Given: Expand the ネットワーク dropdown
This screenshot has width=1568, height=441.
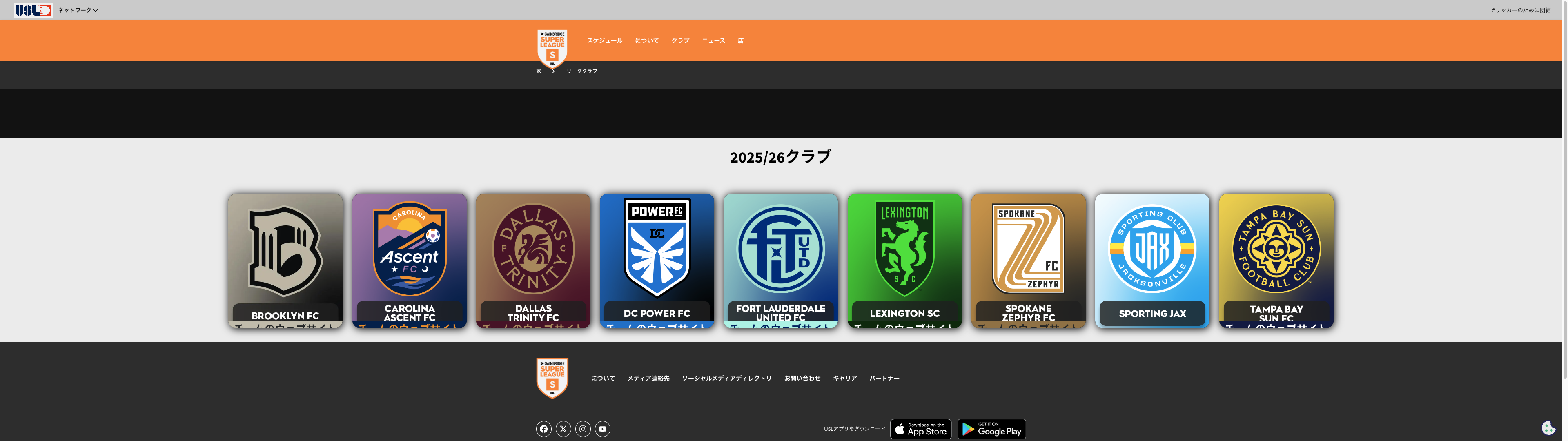Looking at the screenshot, I should pyautogui.click(x=78, y=10).
